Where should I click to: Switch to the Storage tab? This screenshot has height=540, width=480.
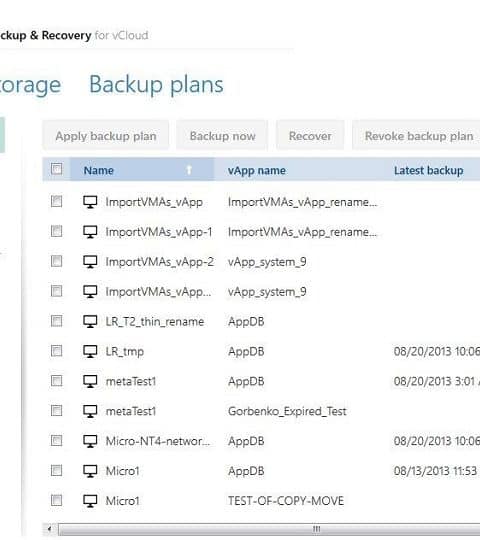[30, 85]
